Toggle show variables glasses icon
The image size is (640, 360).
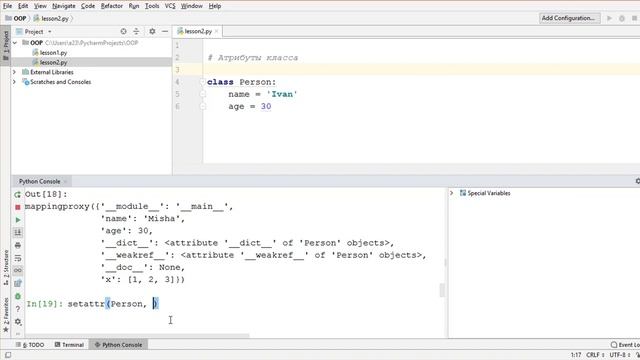tap(18, 270)
